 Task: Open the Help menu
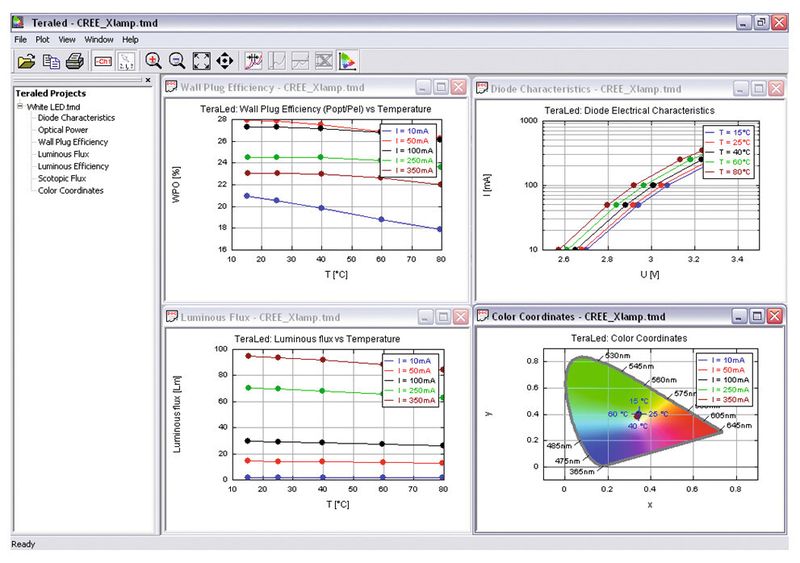(x=130, y=39)
